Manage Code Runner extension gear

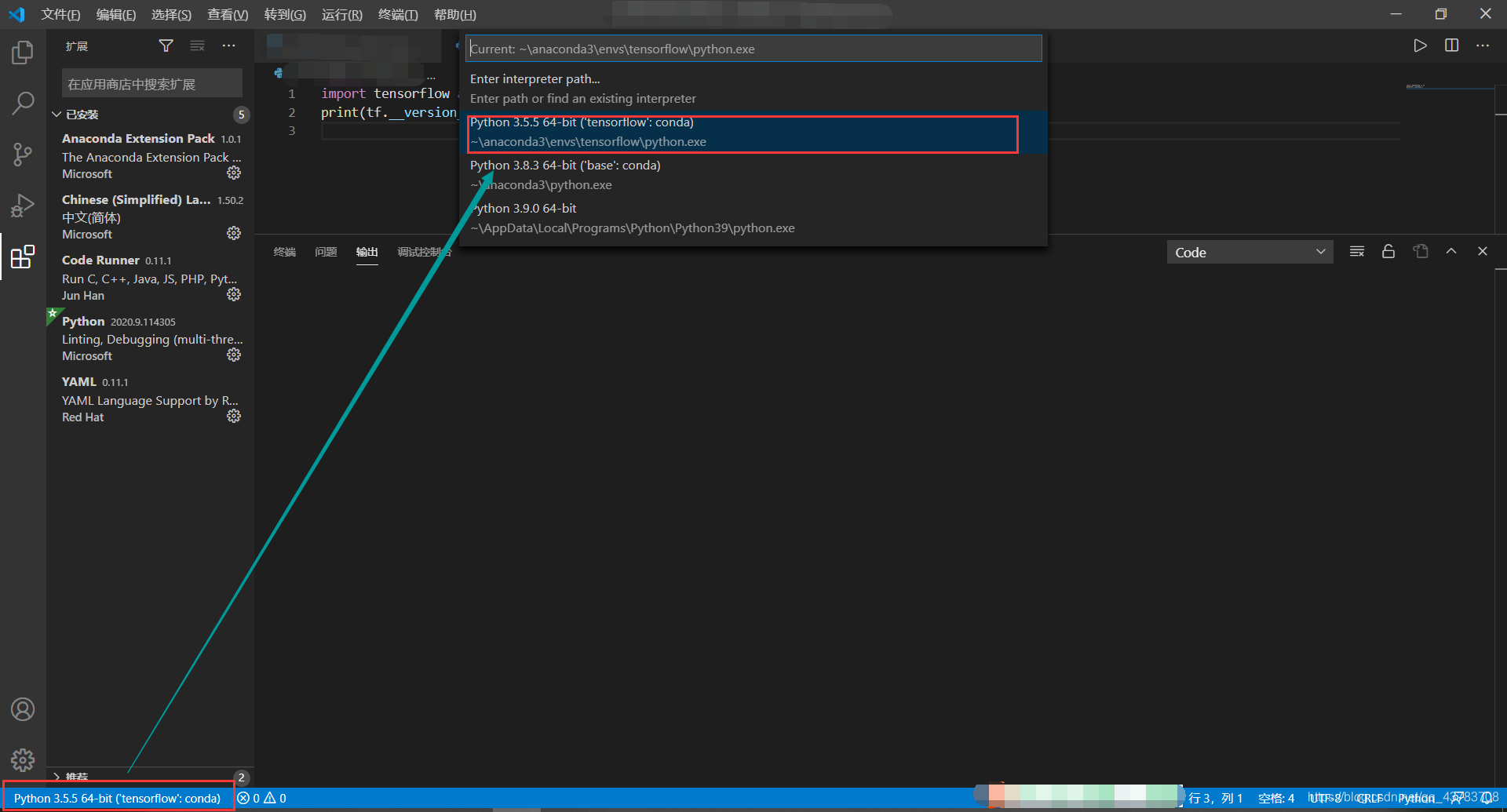[x=234, y=294]
